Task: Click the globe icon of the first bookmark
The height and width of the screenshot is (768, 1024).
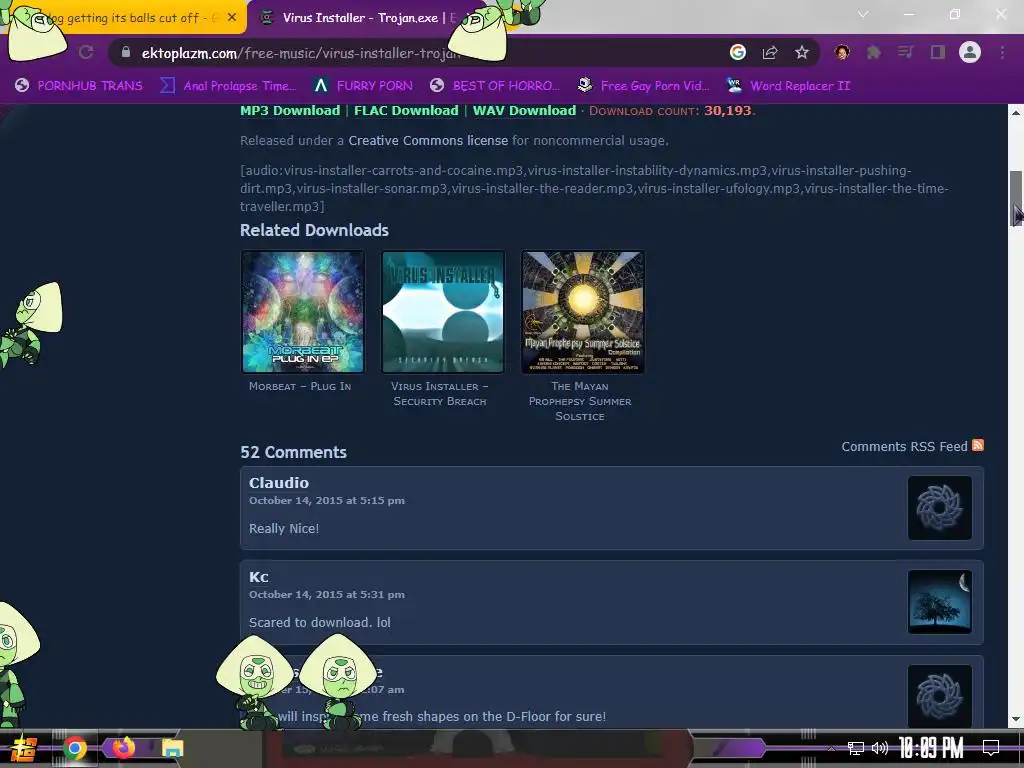Action: coord(22,86)
